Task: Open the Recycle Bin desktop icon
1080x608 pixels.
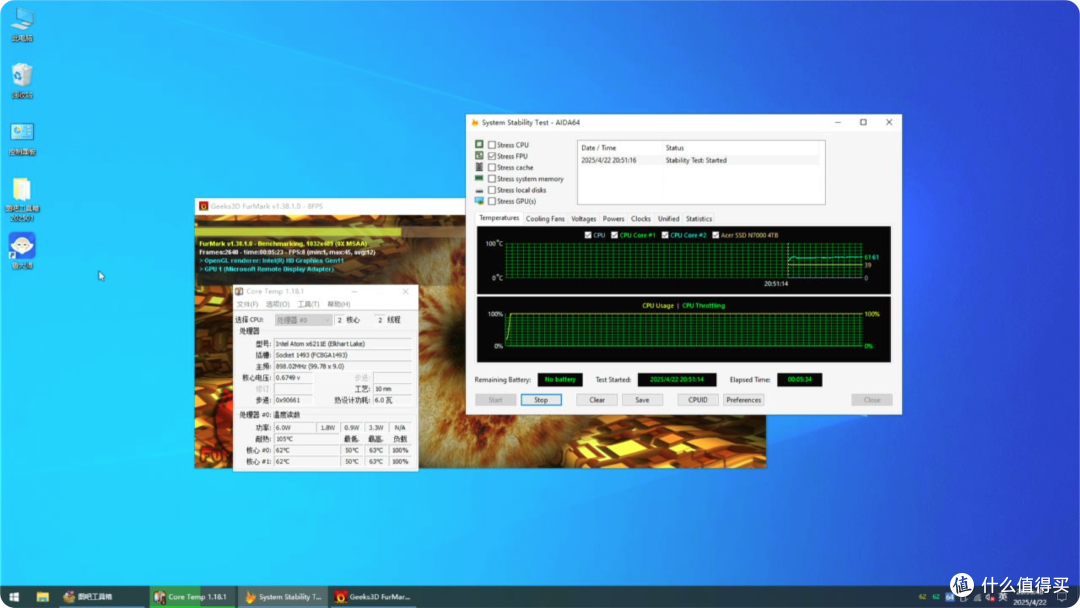Action: 22,81
